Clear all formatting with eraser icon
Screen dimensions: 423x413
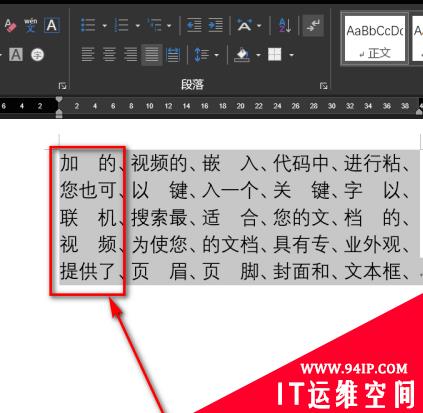10,25
